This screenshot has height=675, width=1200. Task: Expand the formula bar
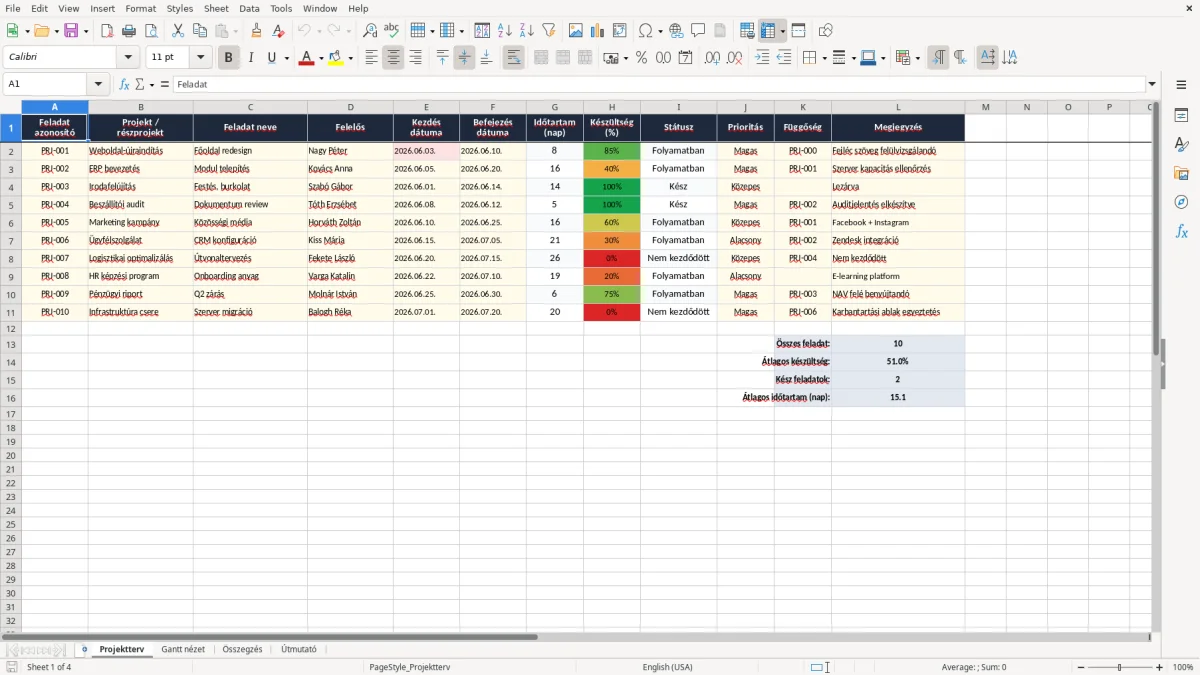[1152, 85]
